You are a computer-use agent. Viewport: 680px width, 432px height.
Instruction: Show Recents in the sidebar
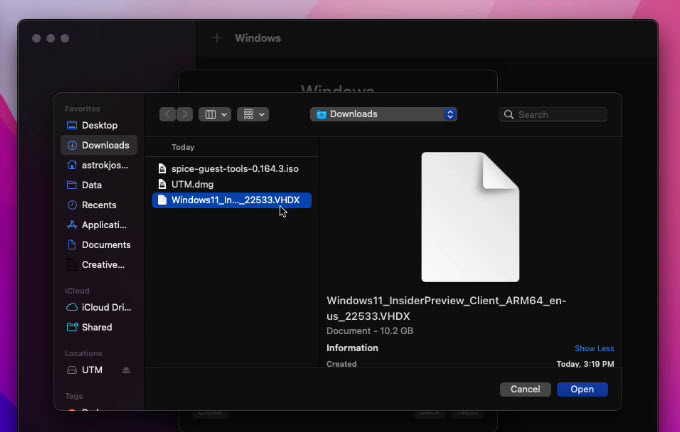pyautogui.click(x=99, y=205)
